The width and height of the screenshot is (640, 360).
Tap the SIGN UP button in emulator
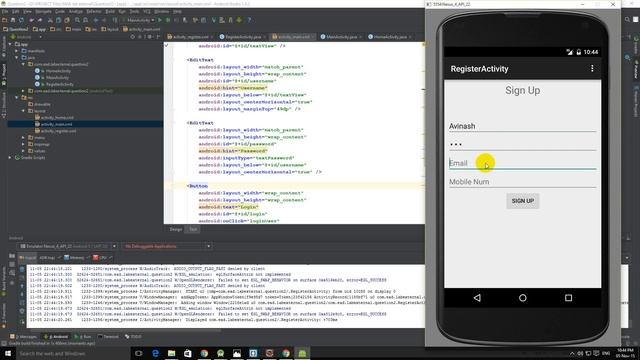pyautogui.click(x=523, y=201)
